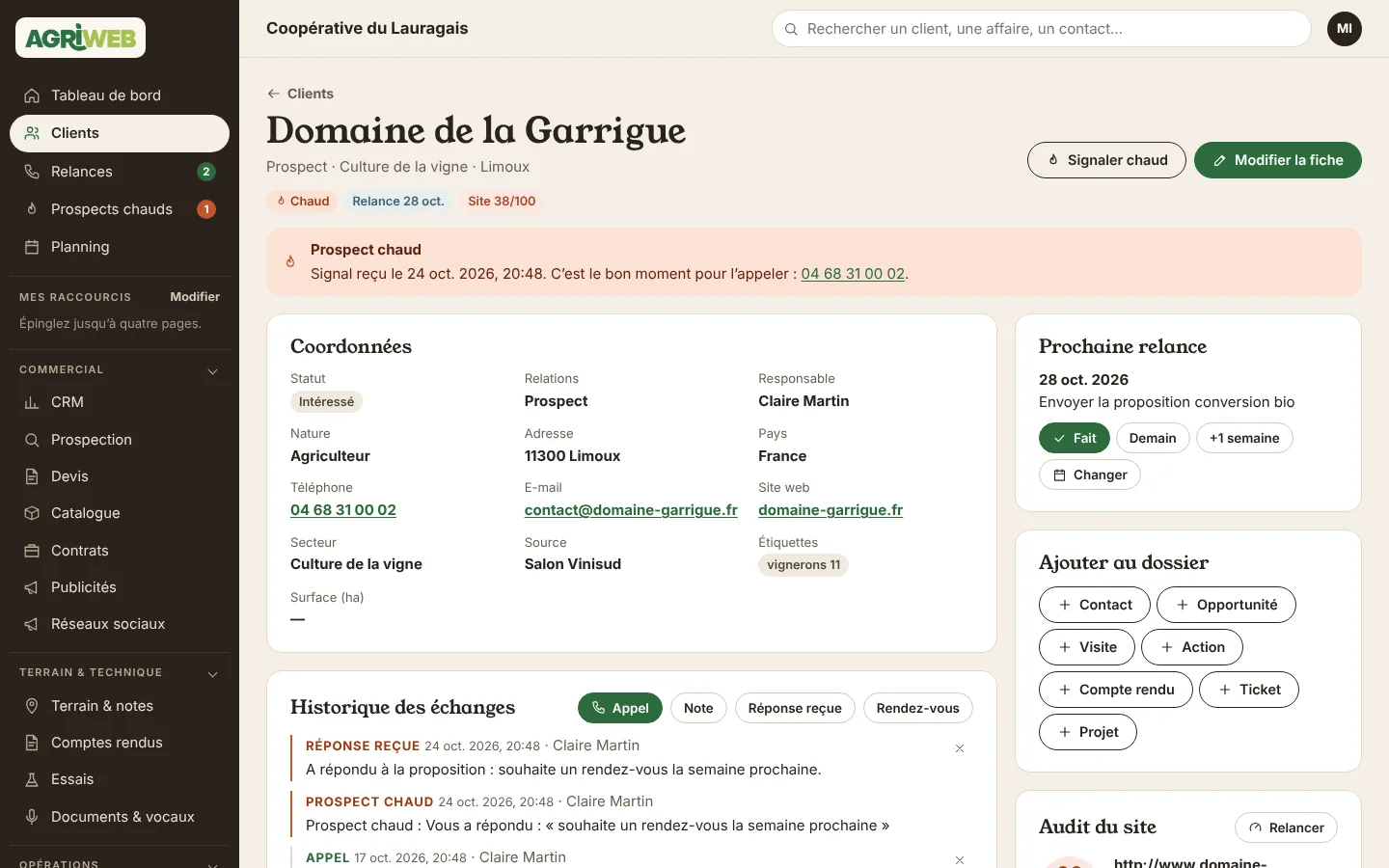Click Relancer in Audit du site
1389x868 pixels.
1286,827
